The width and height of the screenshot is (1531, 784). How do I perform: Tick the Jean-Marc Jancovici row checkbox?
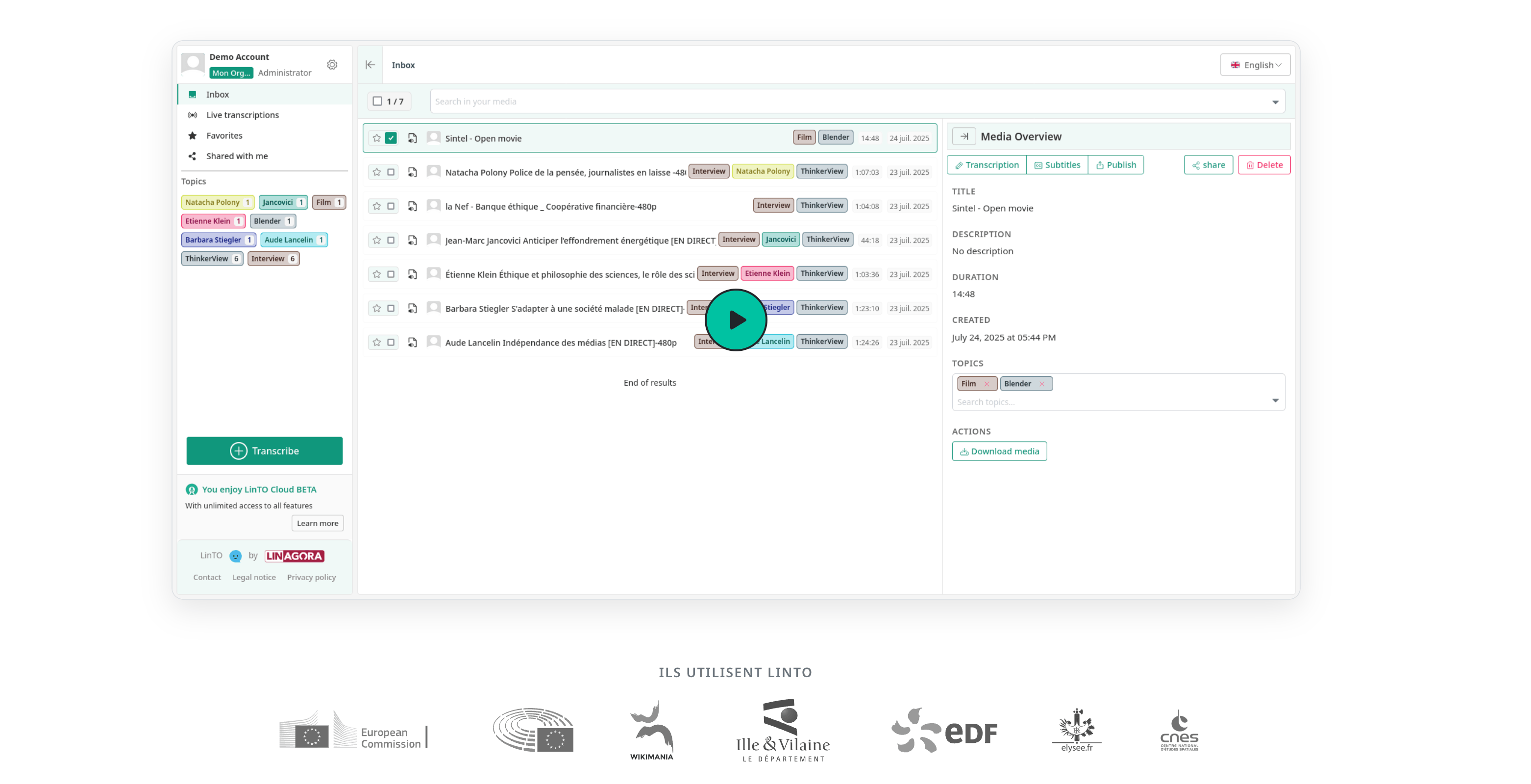(x=391, y=240)
